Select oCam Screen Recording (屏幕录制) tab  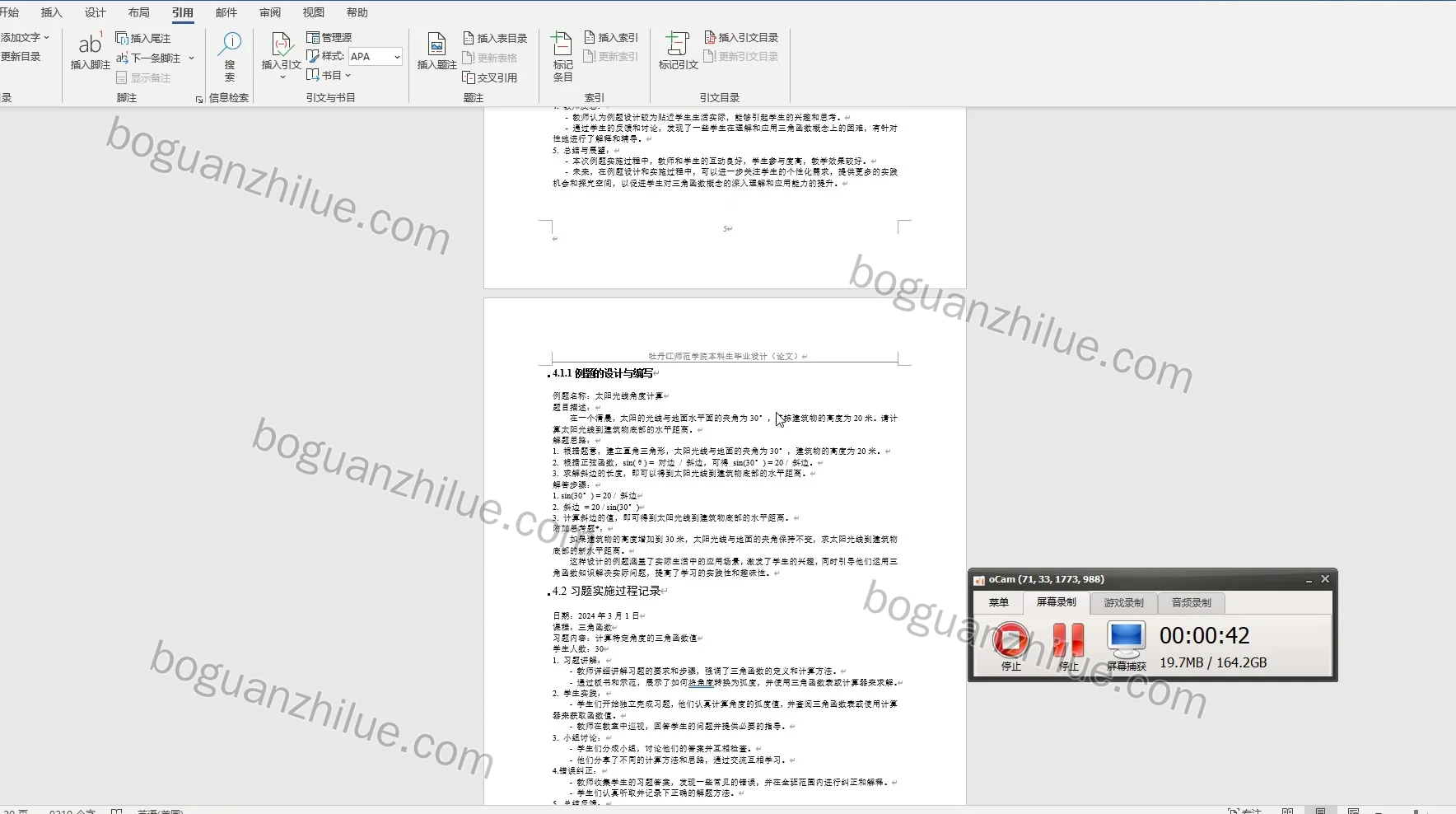(1057, 602)
